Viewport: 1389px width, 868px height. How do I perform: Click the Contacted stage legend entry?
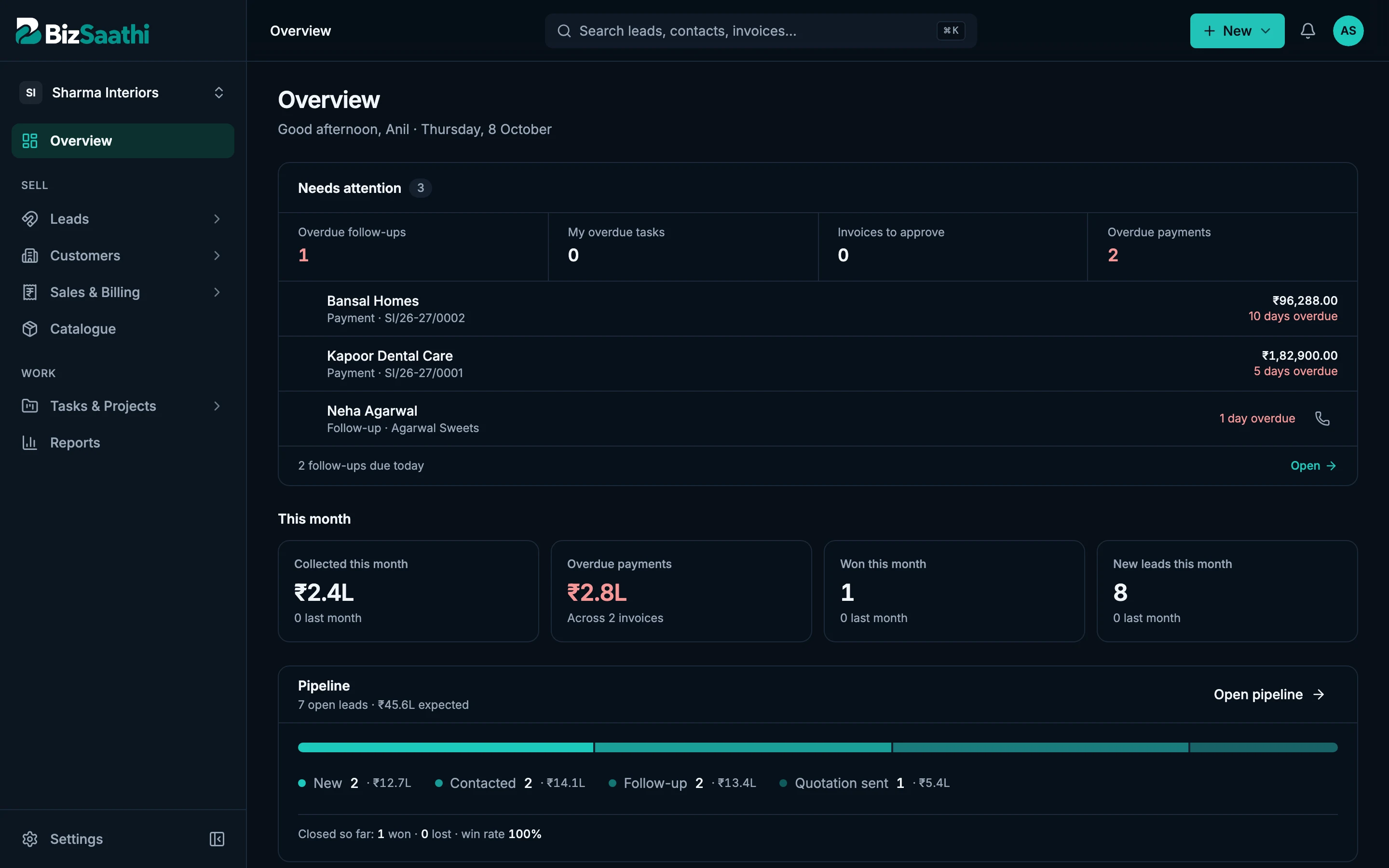(510, 783)
